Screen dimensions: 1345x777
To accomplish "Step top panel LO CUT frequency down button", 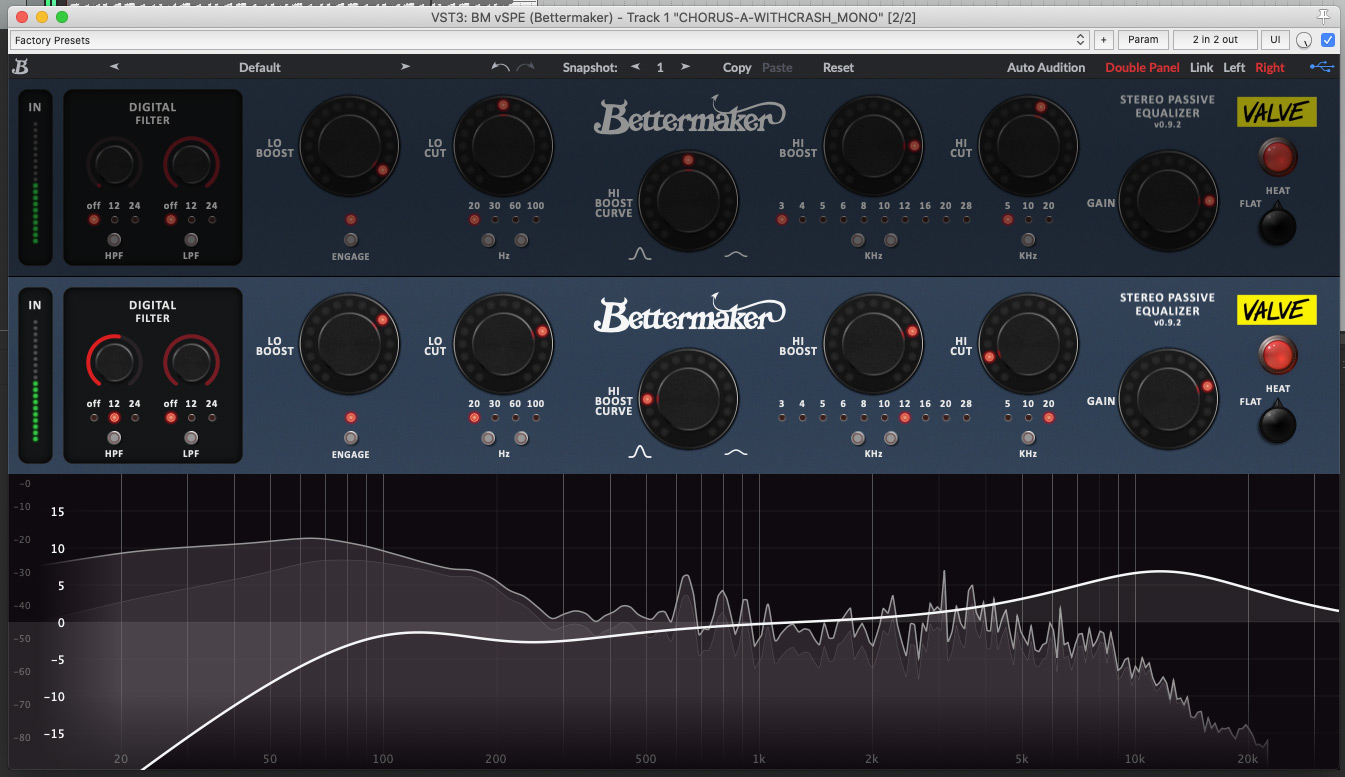I will click(488, 240).
